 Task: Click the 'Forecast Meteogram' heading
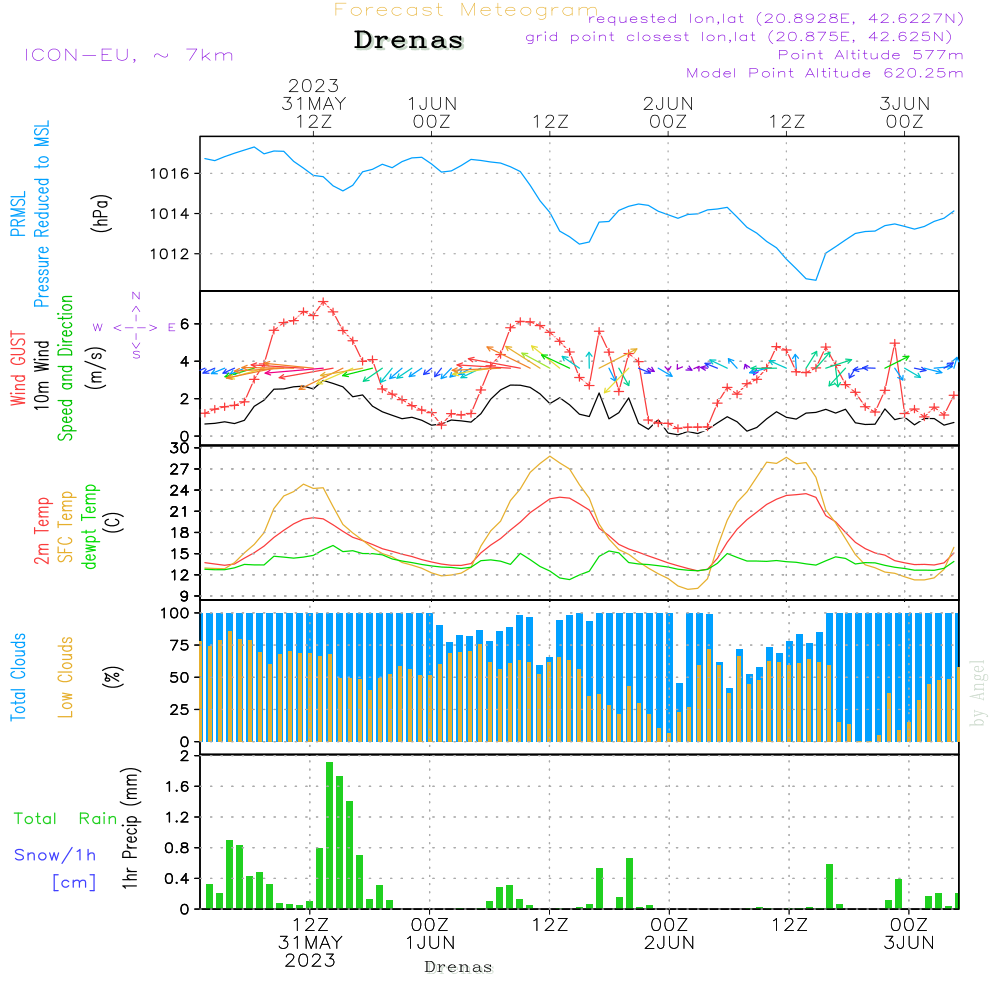466,10
